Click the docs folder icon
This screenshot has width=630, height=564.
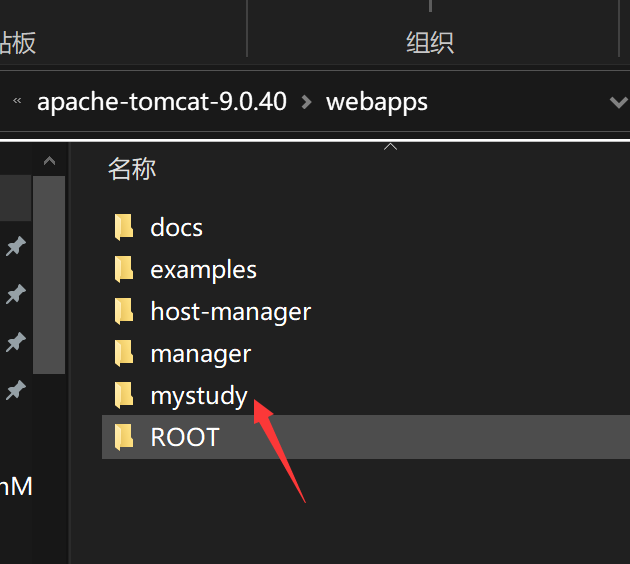pyautogui.click(x=124, y=228)
